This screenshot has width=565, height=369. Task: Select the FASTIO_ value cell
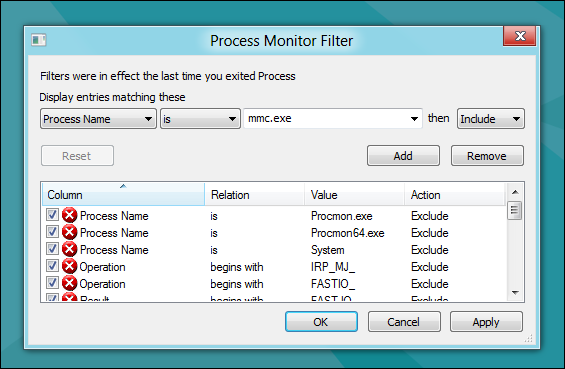(x=333, y=284)
